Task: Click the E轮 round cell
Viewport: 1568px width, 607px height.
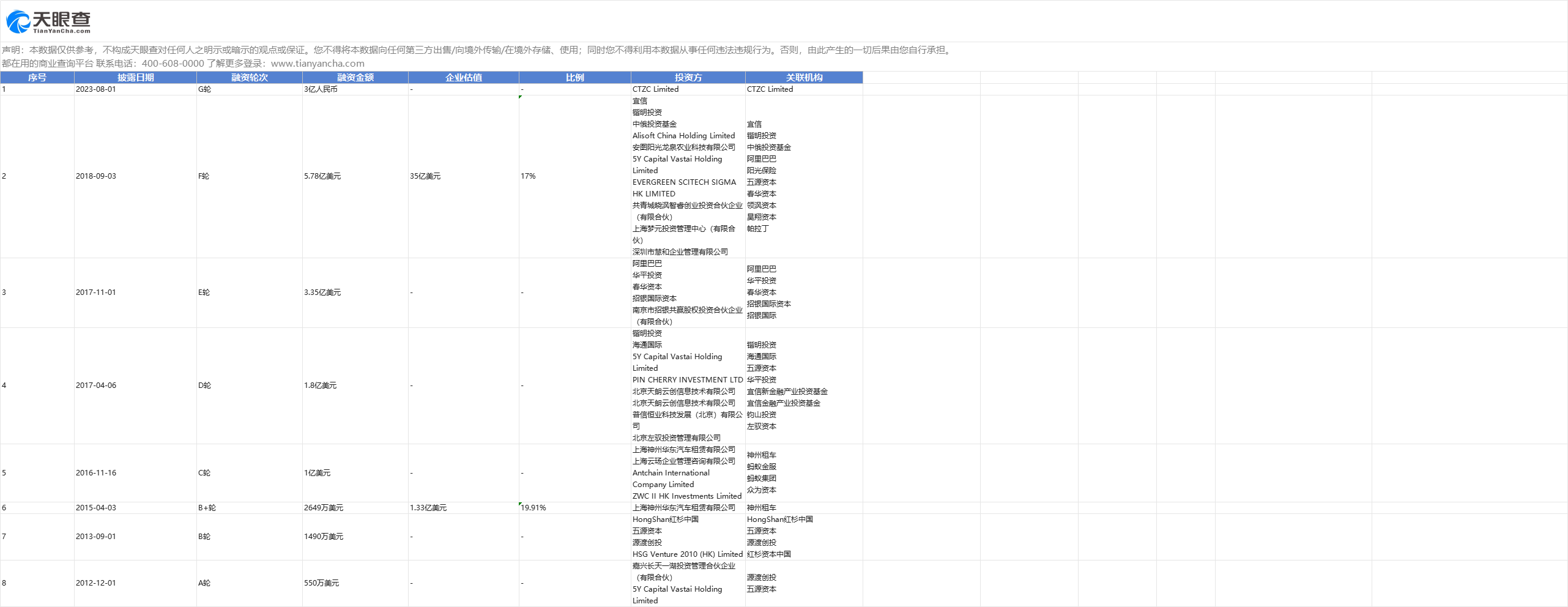Action: (250, 292)
